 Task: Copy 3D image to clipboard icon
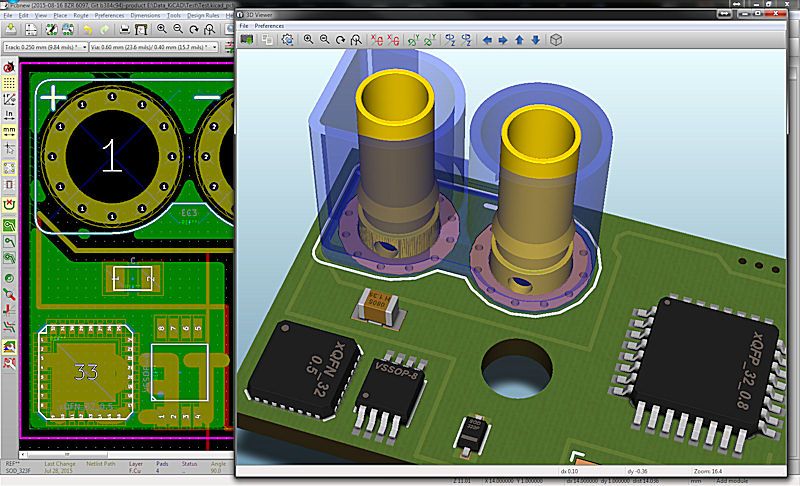click(x=267, y=40)
